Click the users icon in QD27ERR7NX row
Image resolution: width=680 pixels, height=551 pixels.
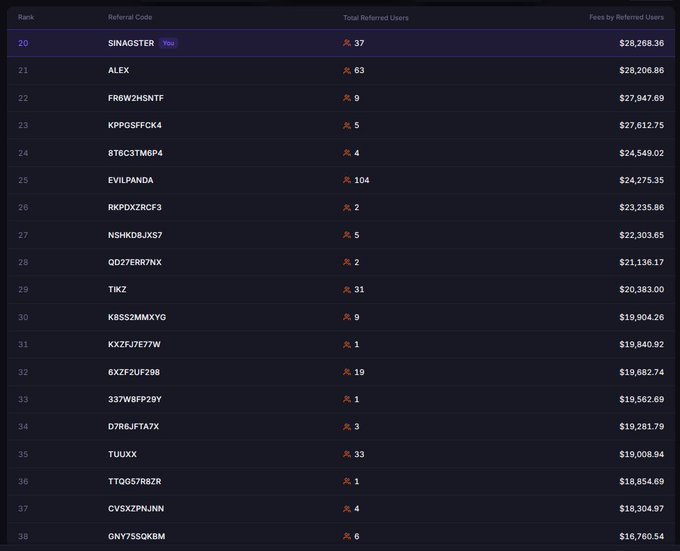click(347, 262)
